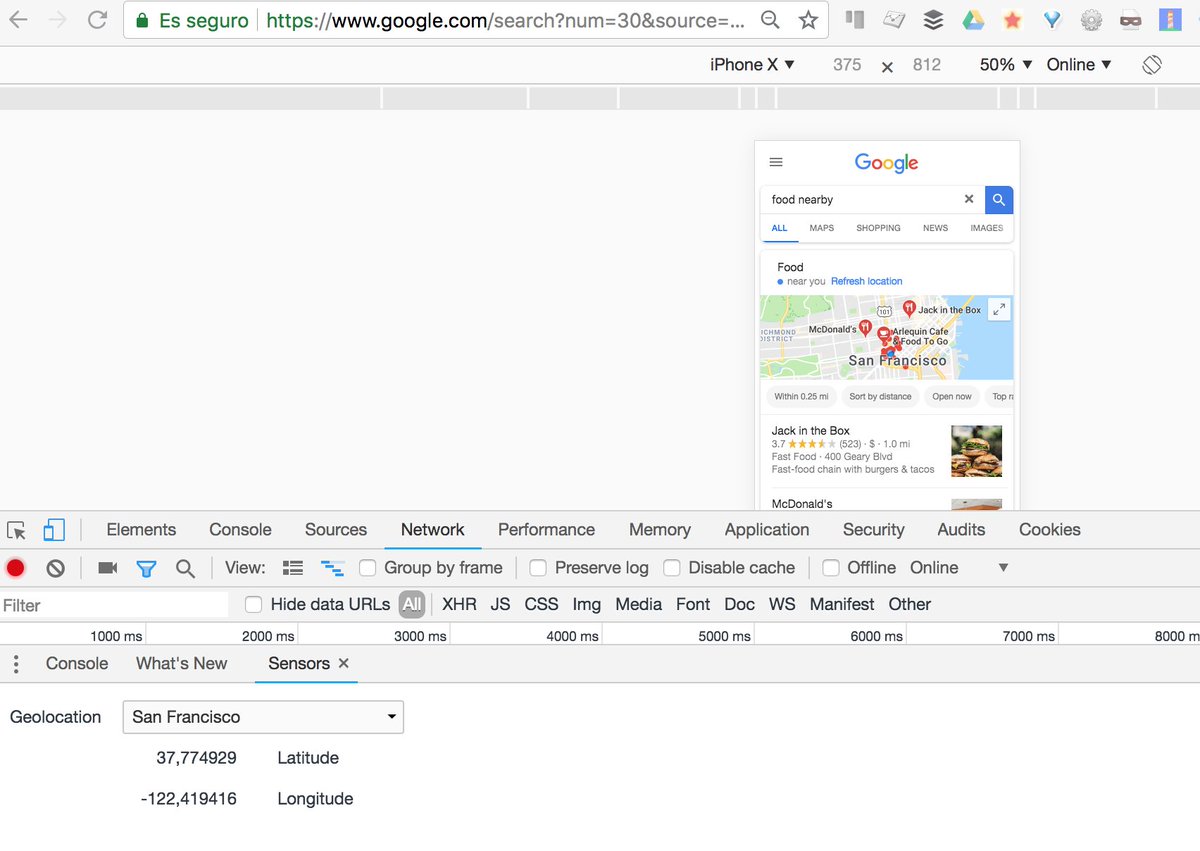Open the Memory tab
This screenshot has height=851, width=1200.
660,530
